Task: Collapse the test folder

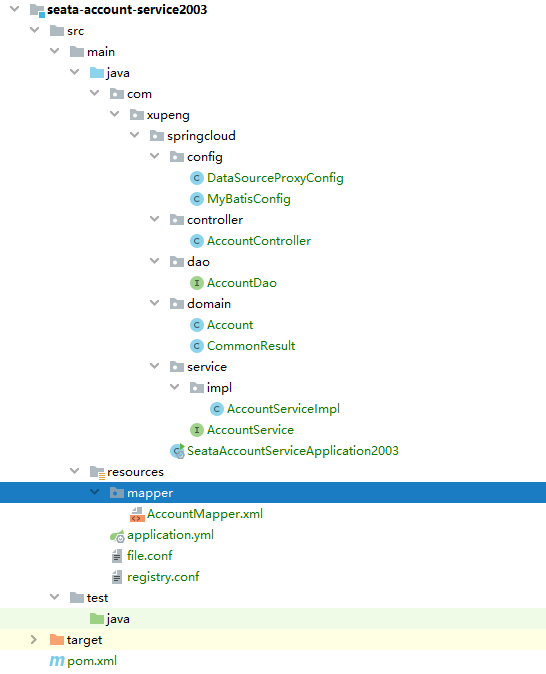Action: pos(55,597)
